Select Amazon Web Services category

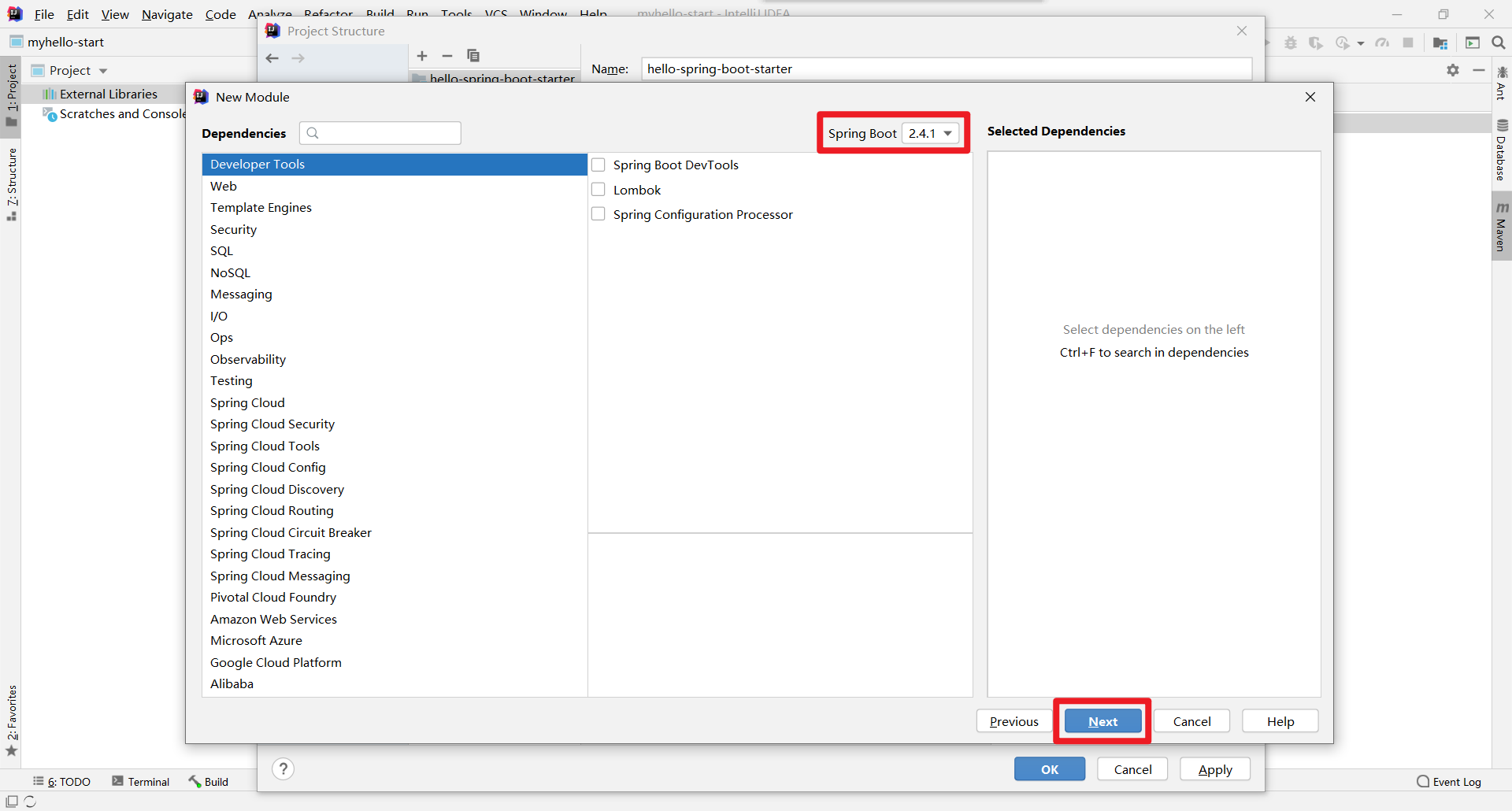tap(395, 619)
